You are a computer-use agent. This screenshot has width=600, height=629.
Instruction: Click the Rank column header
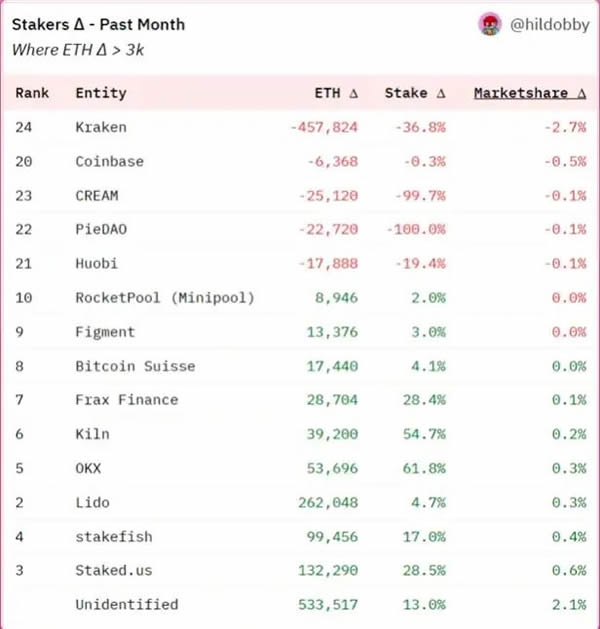pos(32,93)
